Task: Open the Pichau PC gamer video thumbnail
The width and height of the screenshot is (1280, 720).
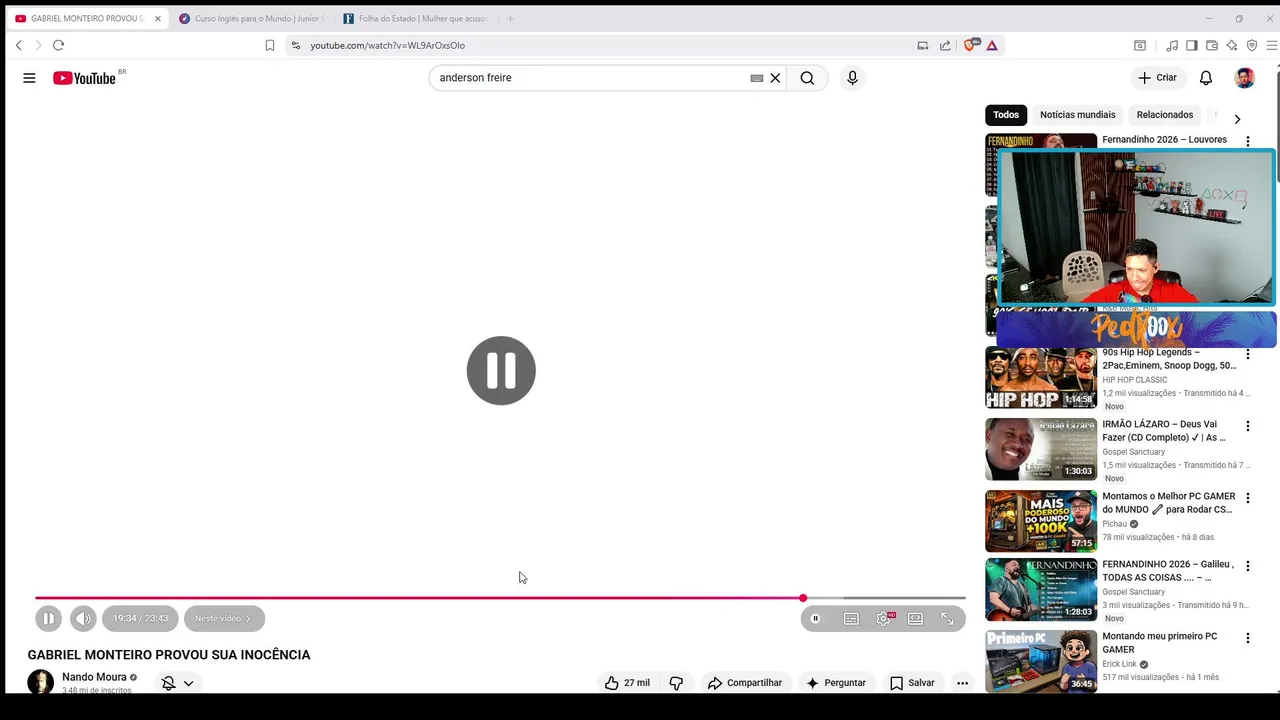Action: point(1041,521)
